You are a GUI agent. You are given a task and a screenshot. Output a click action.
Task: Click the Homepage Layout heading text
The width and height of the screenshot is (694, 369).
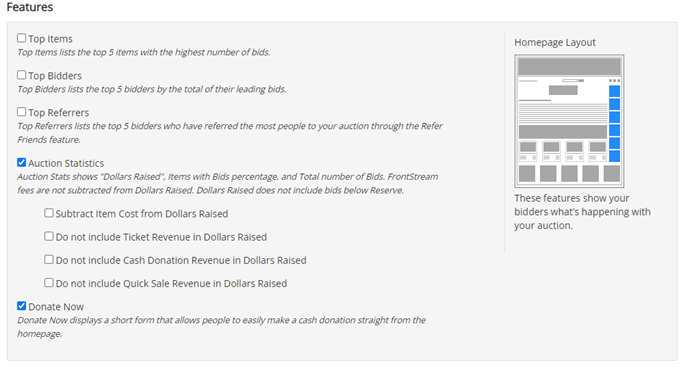click(555, 42)
